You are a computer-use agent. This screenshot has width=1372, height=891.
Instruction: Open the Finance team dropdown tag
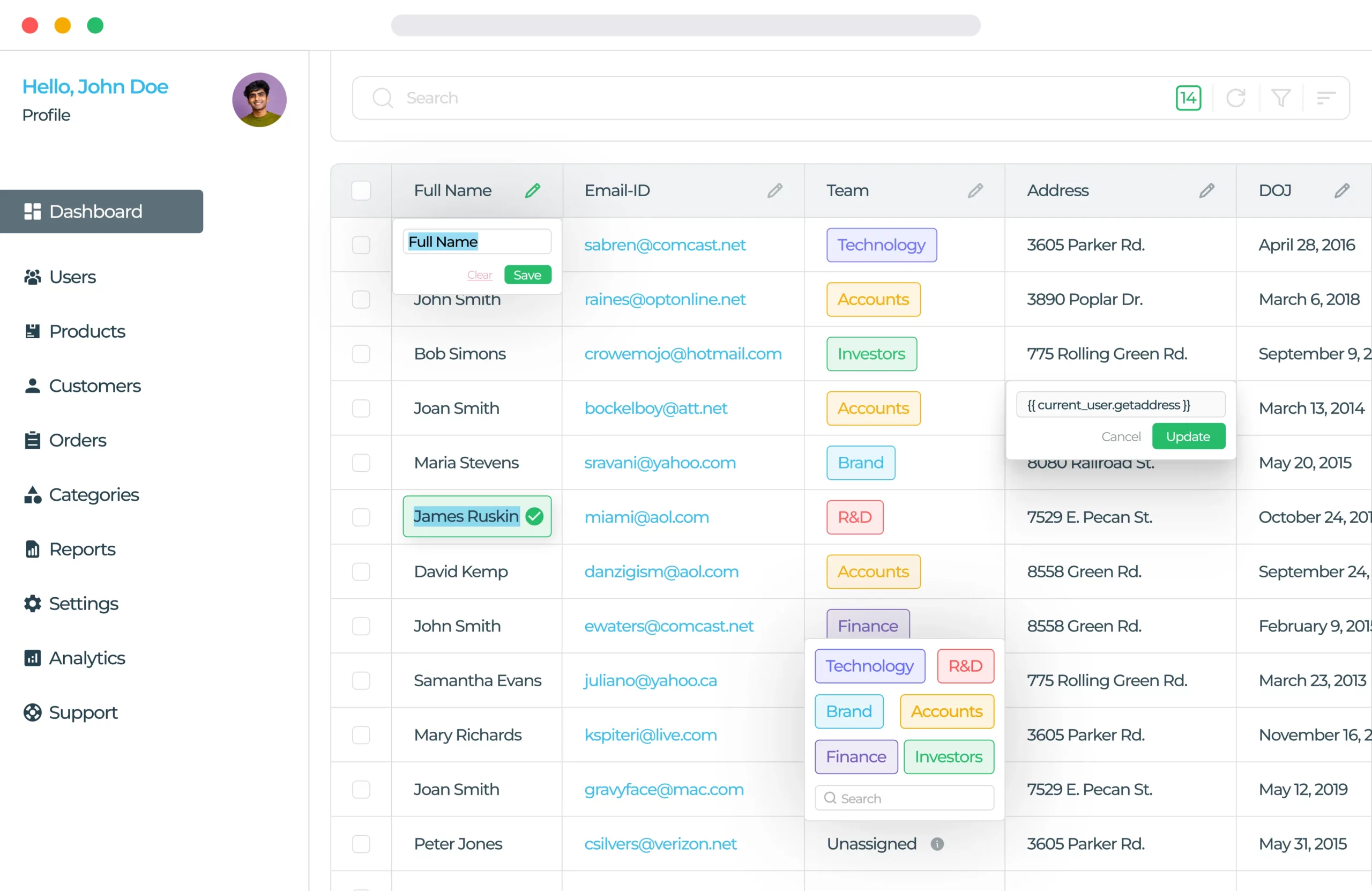(868, 625)
